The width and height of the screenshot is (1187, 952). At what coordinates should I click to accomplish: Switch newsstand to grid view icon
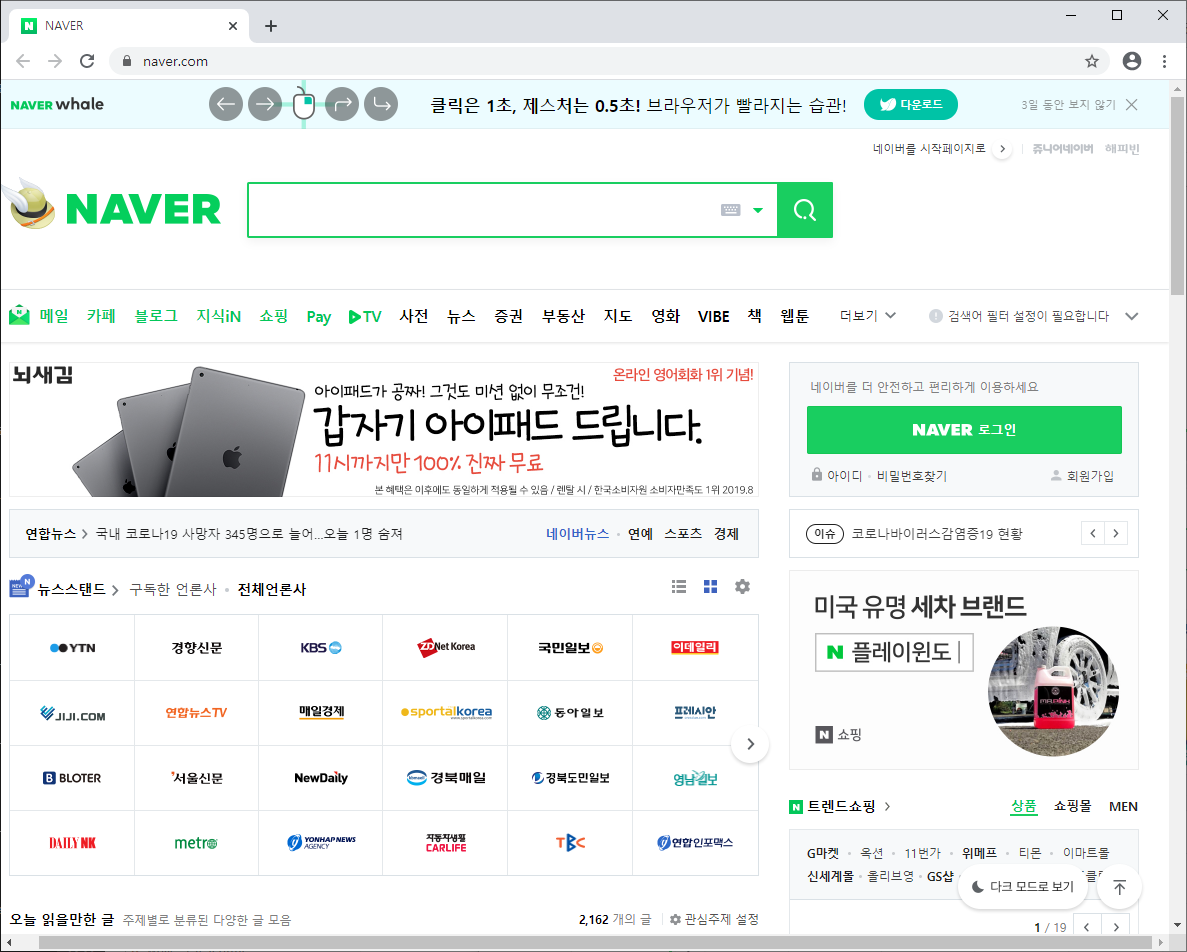tap(710, 586)
